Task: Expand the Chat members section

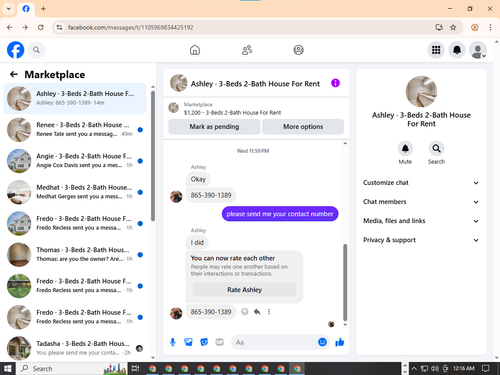Action: [x=421, y=202]
